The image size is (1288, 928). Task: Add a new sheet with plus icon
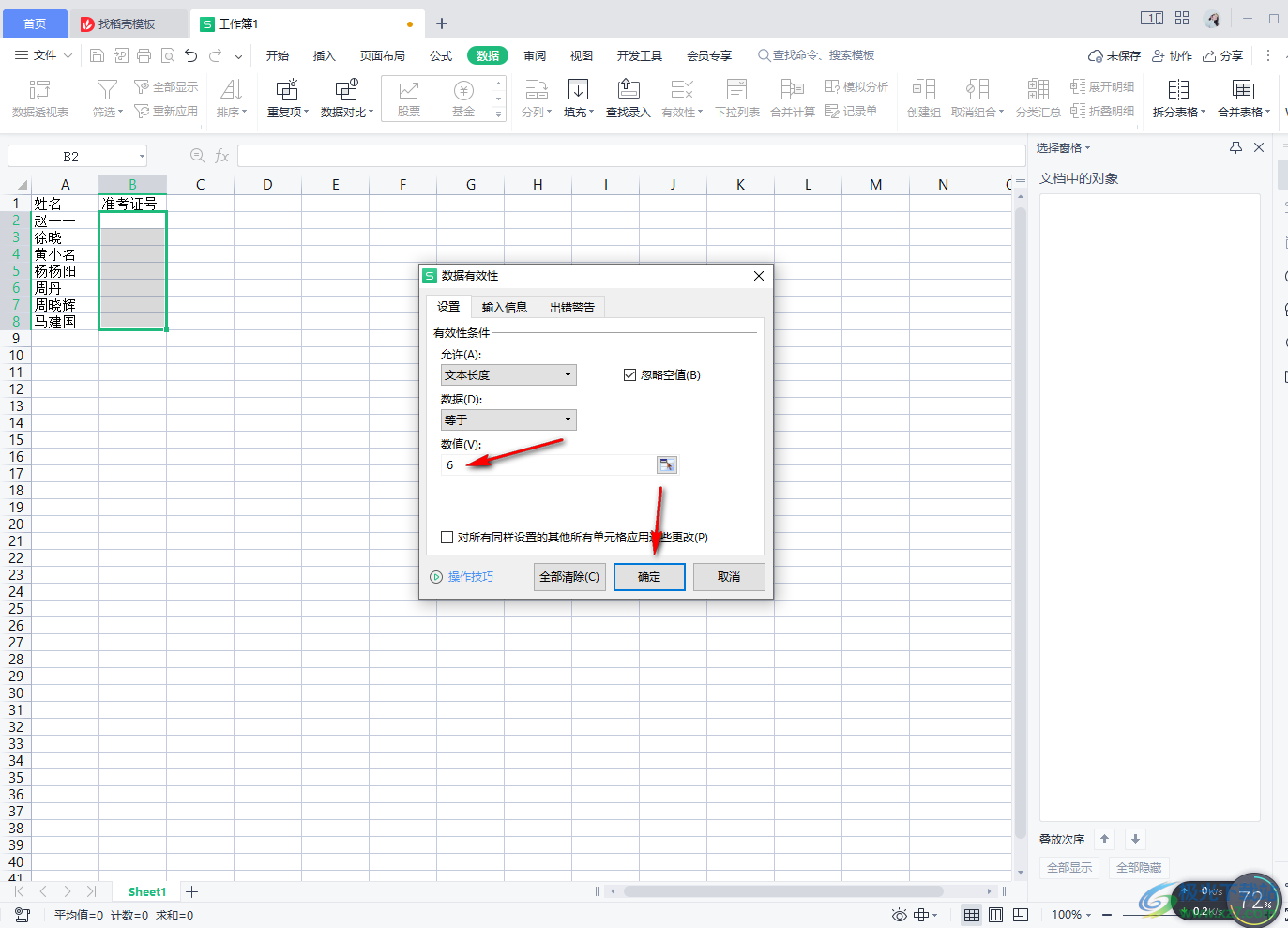coord(191,891)
